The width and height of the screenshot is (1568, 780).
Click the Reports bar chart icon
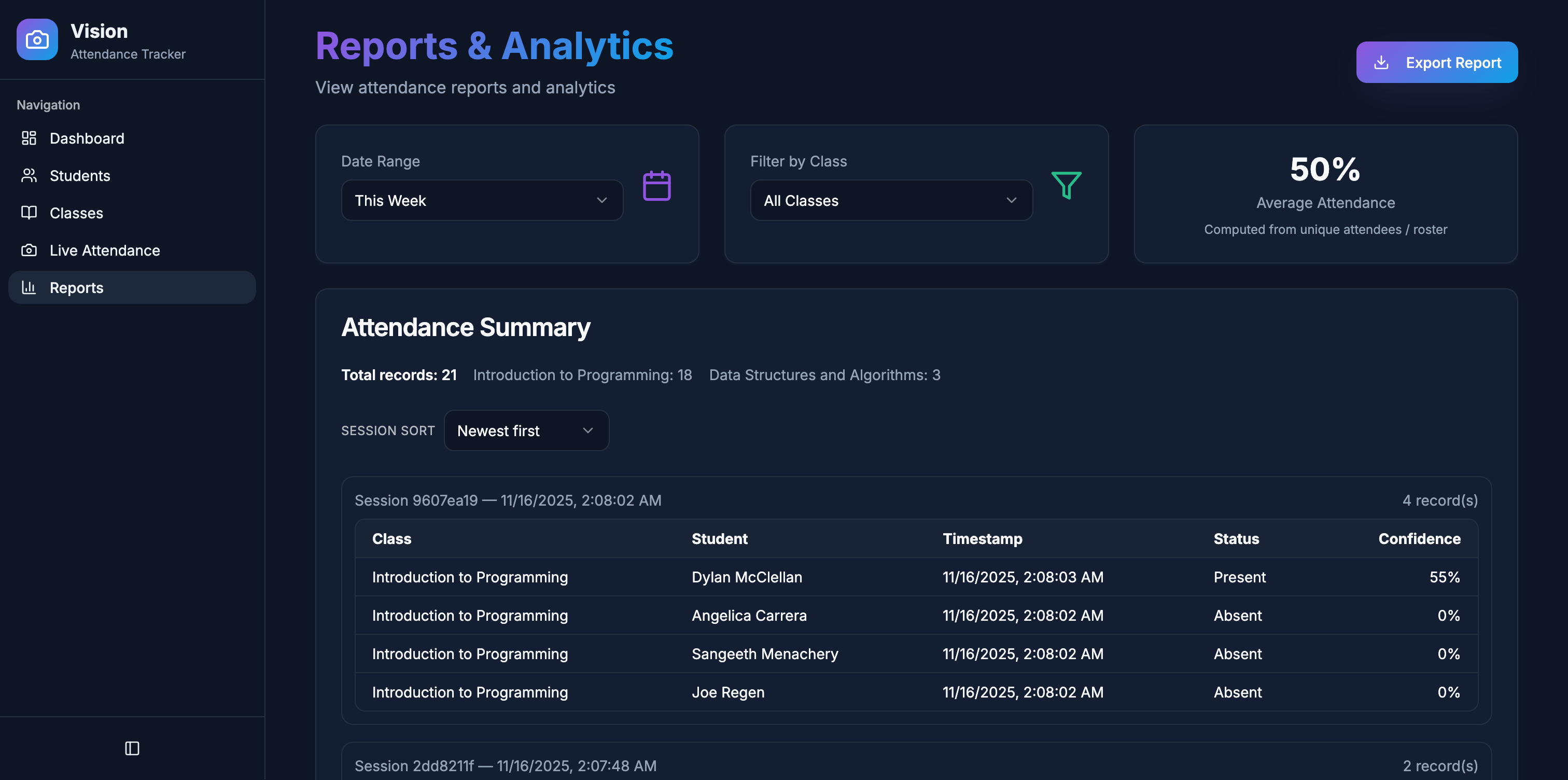[x=29, y=287]
